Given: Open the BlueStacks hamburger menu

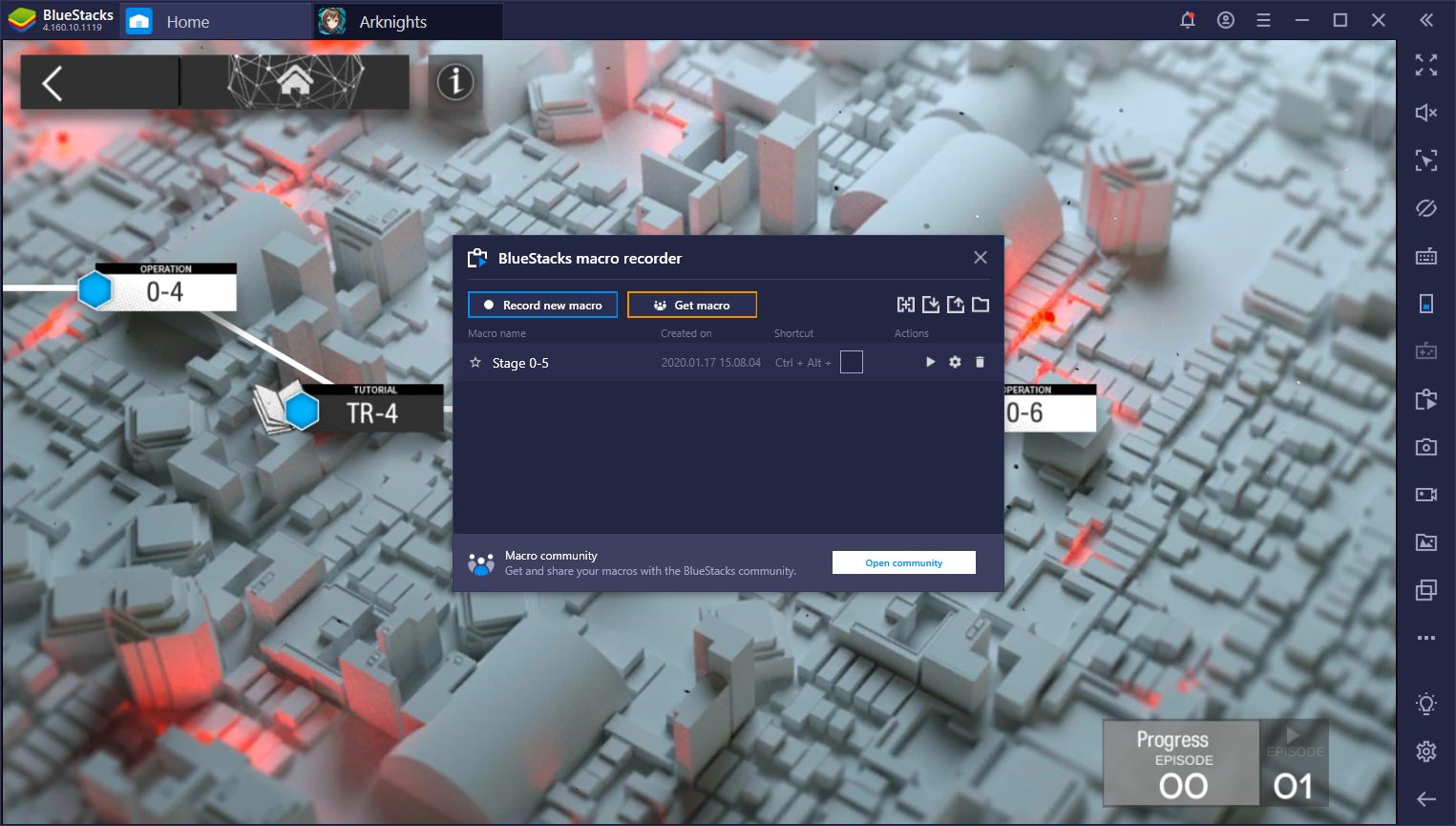Looking at the screenshot, I should click(1263, 20).
